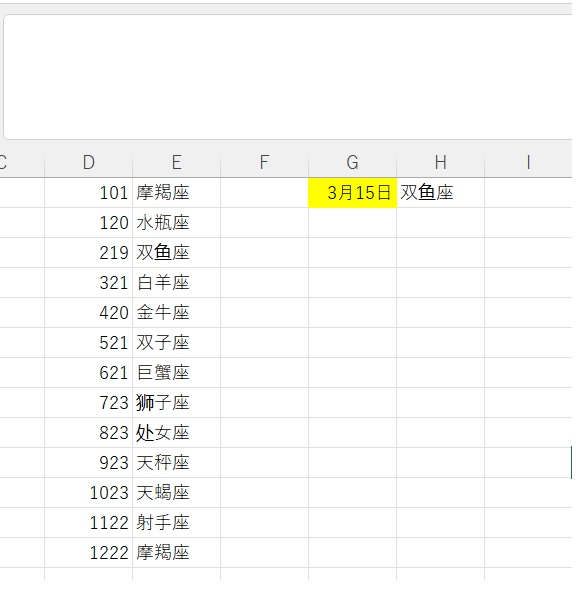The image size is (576, 589).
Task: Click the 天秤座 cell
Action: point(177,463)
